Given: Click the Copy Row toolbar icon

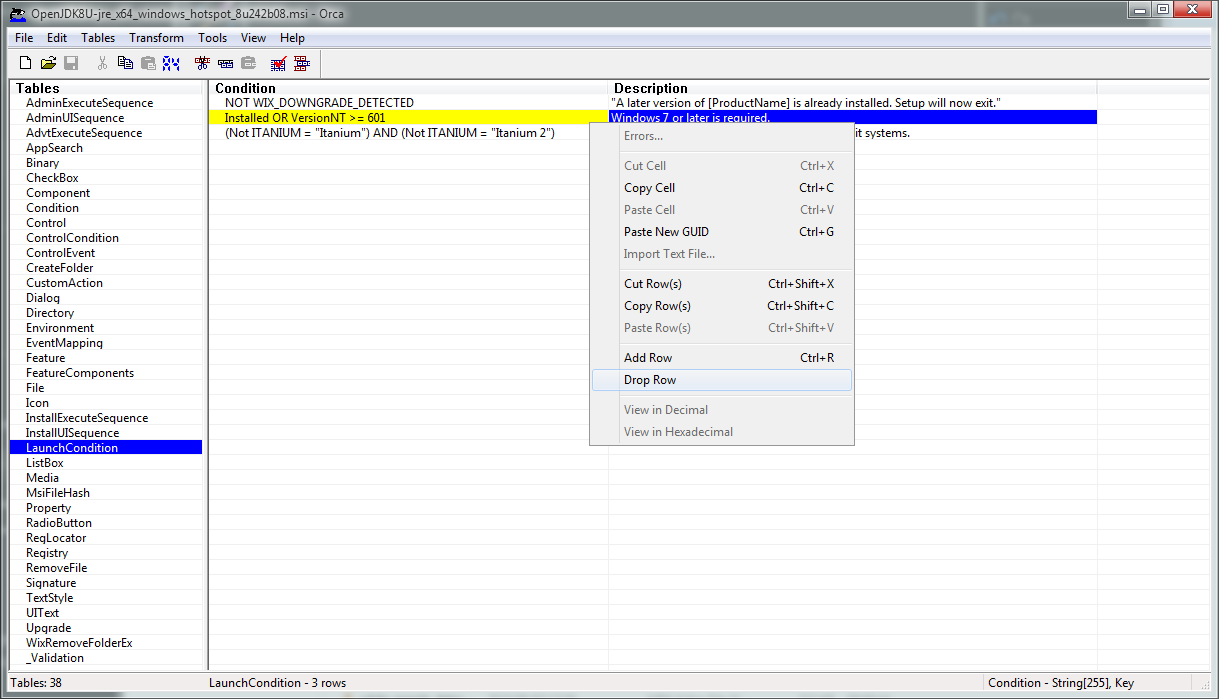Looking at the screenshot, I should (x=225, y=63).
